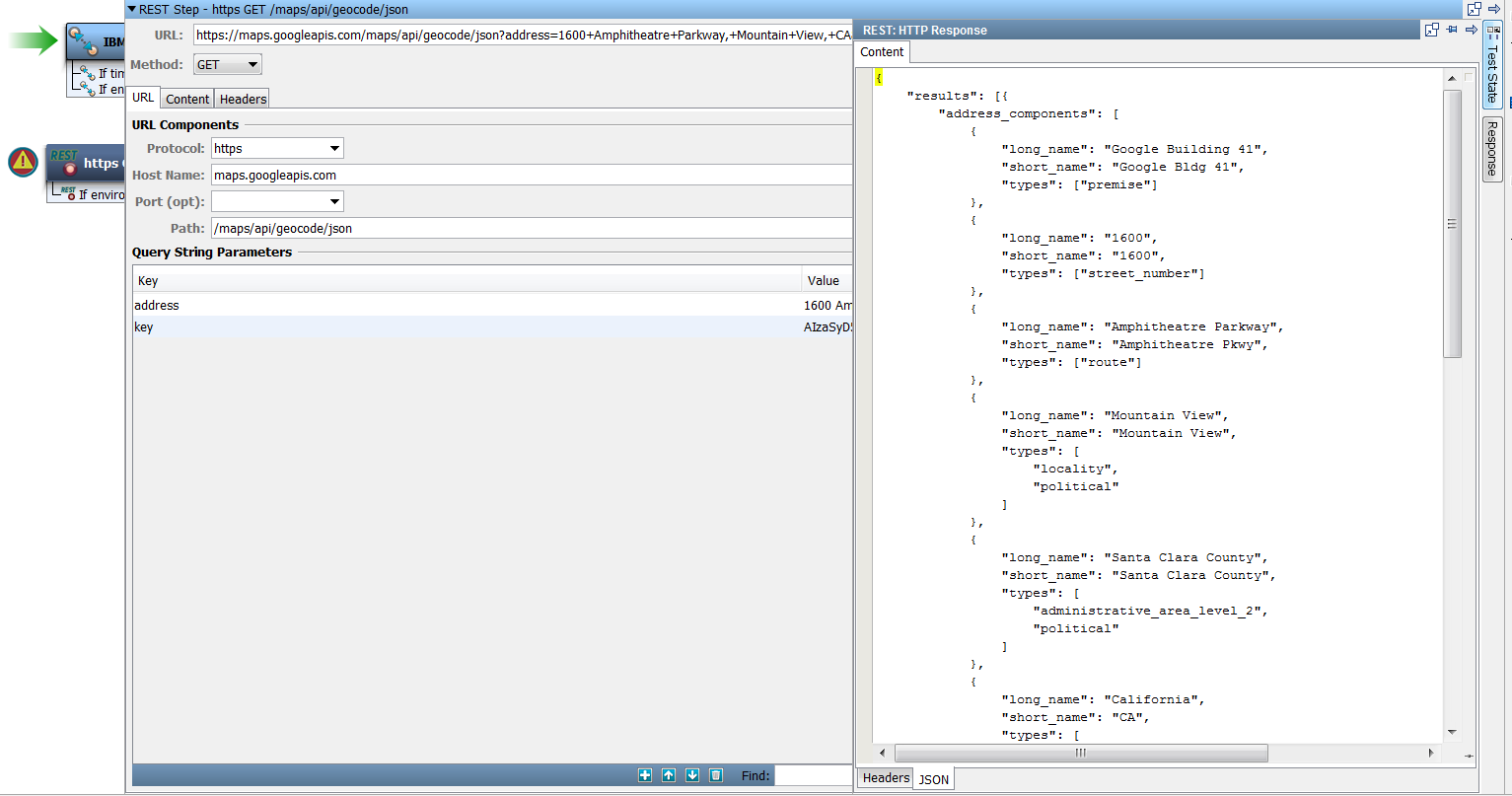Image resolution: width=1512 pixels, height=796 pixels.
Task: Collapse the REST Step panel triangle
Action: point(132,9)
